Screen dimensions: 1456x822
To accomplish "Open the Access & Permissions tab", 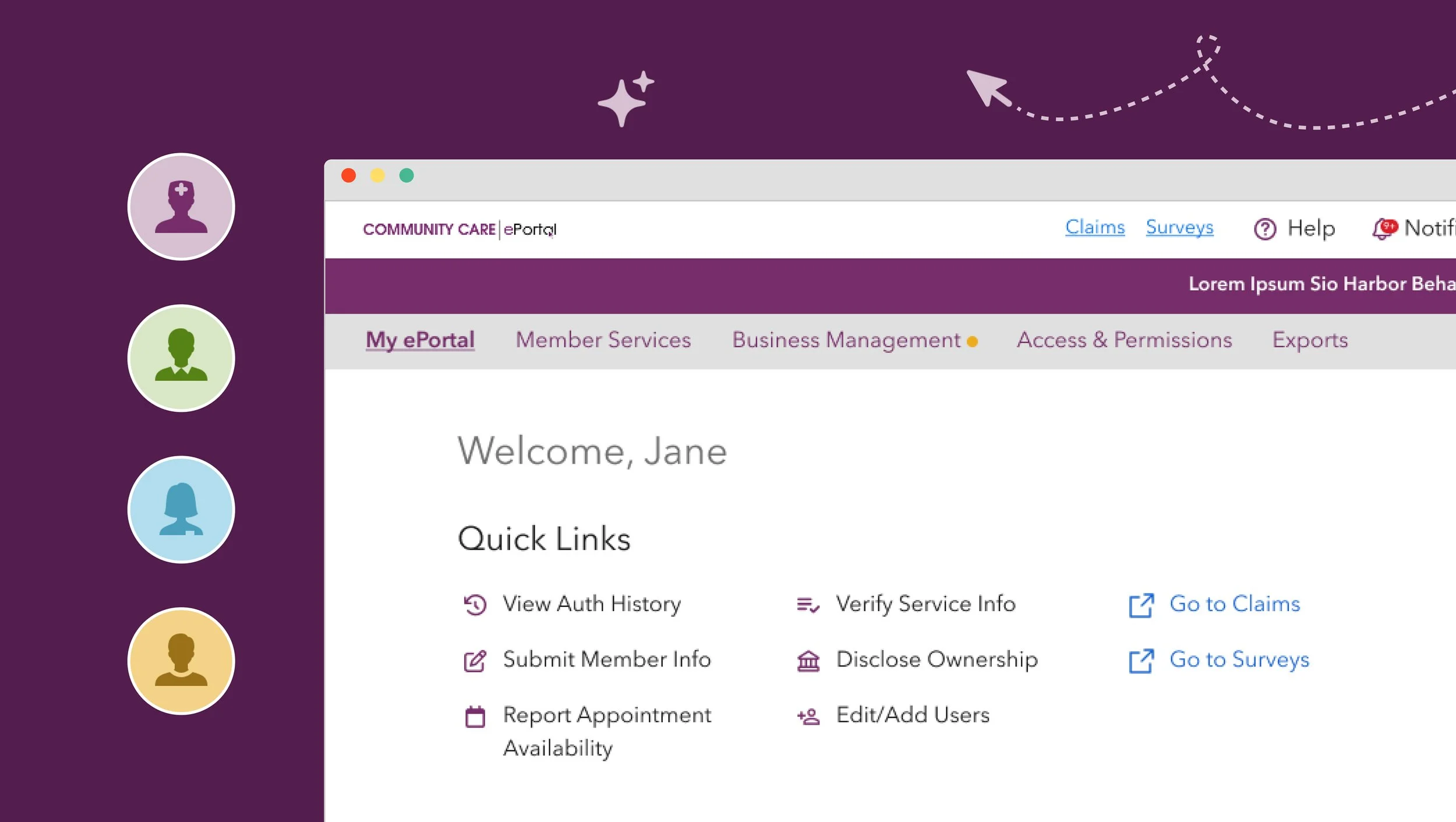I will click(x=1124, y=340).
